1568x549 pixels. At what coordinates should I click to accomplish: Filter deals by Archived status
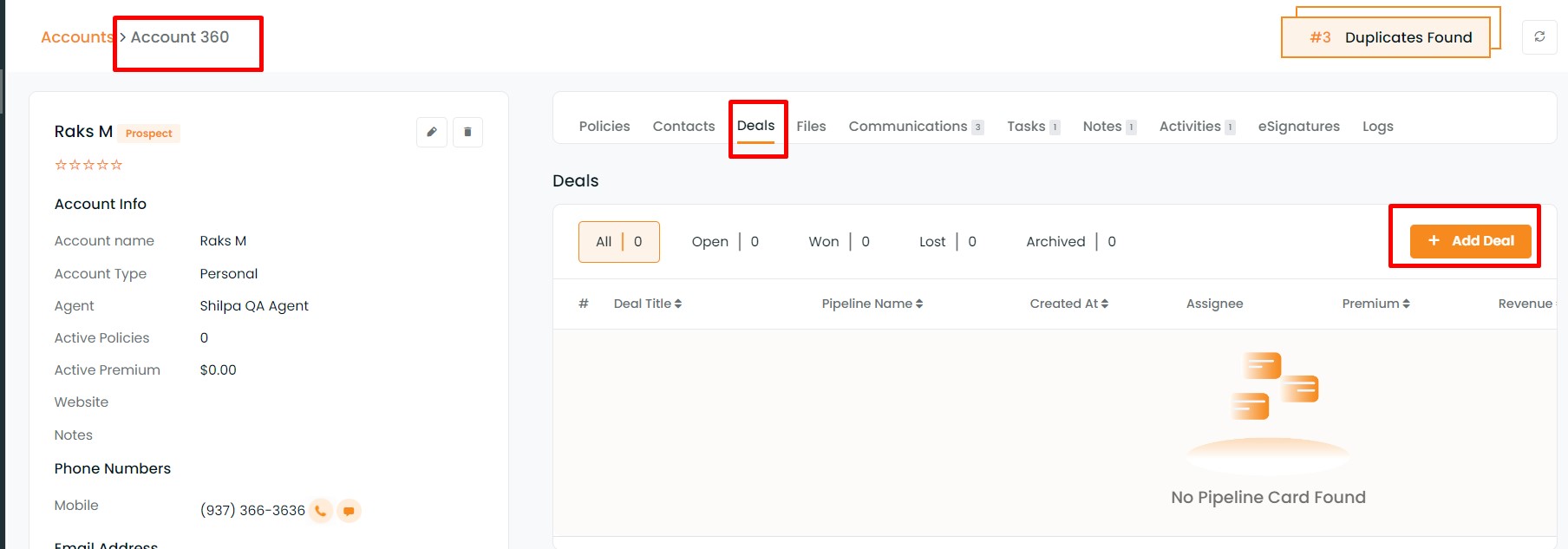pyautogui.click(x=1071, y=242)
